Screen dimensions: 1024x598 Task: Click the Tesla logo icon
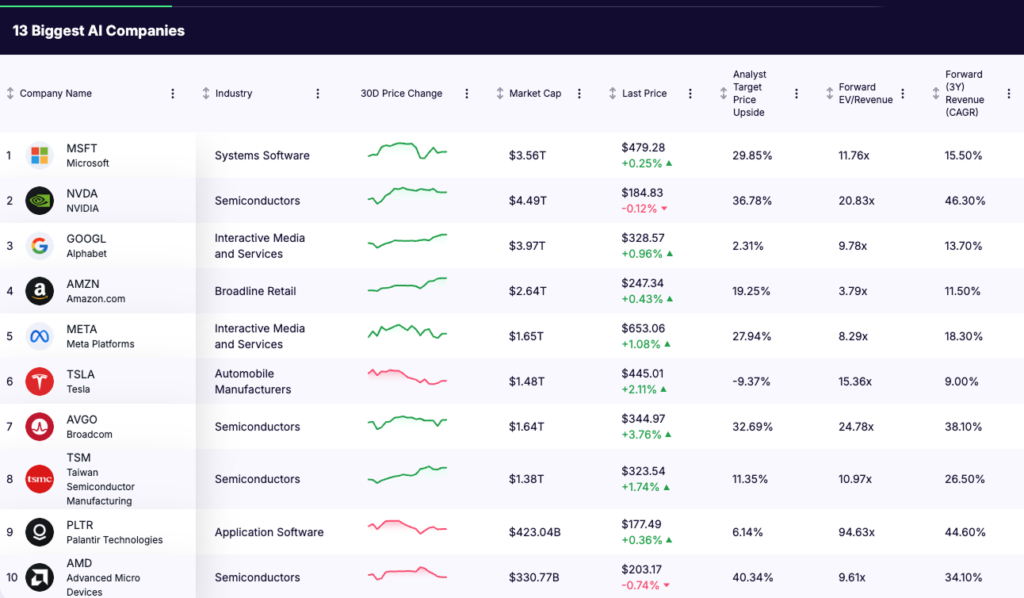pyautogui.click(x=38, y=380)
